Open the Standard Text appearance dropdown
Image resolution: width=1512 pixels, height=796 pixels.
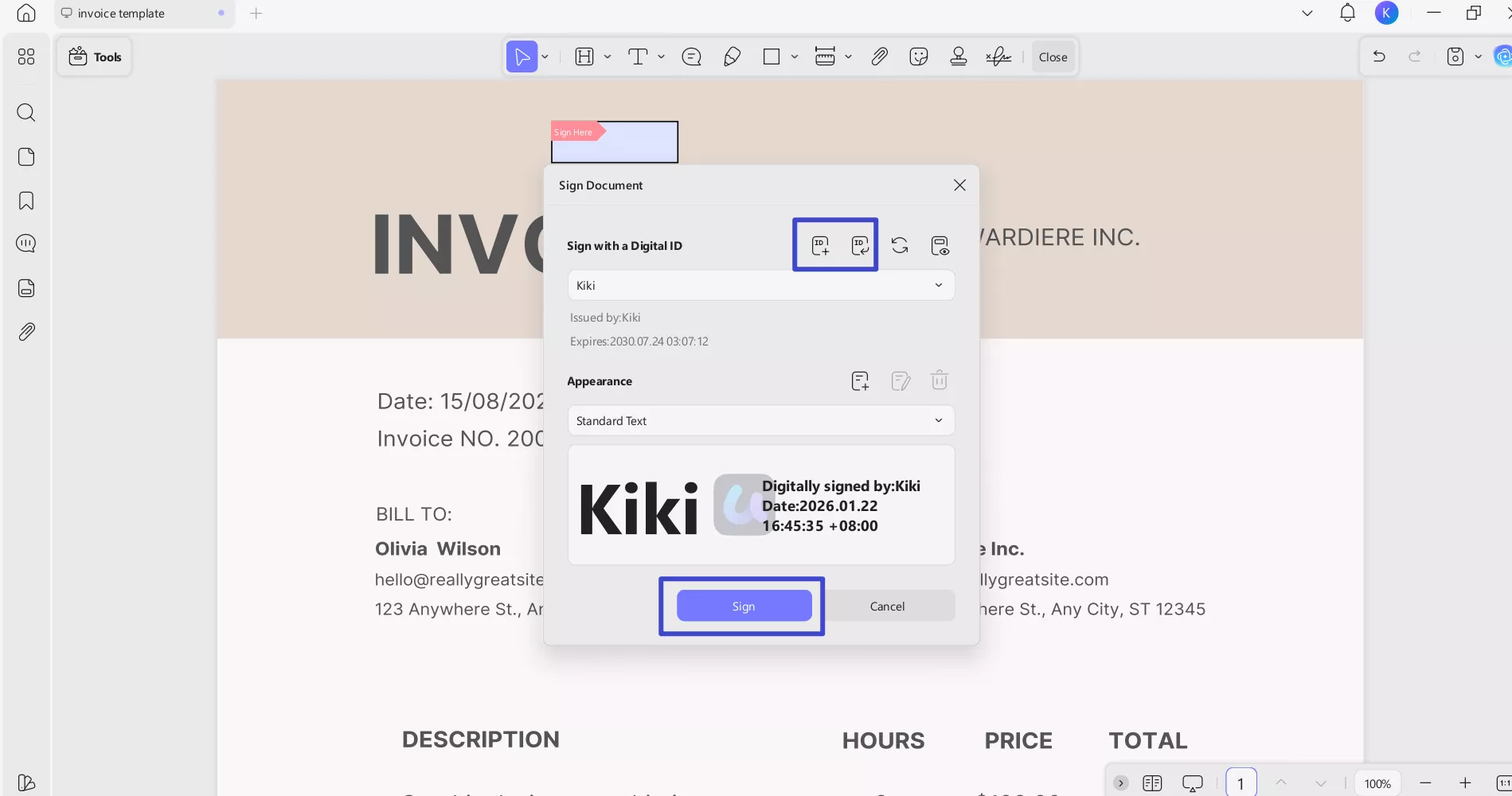[939, 420]
